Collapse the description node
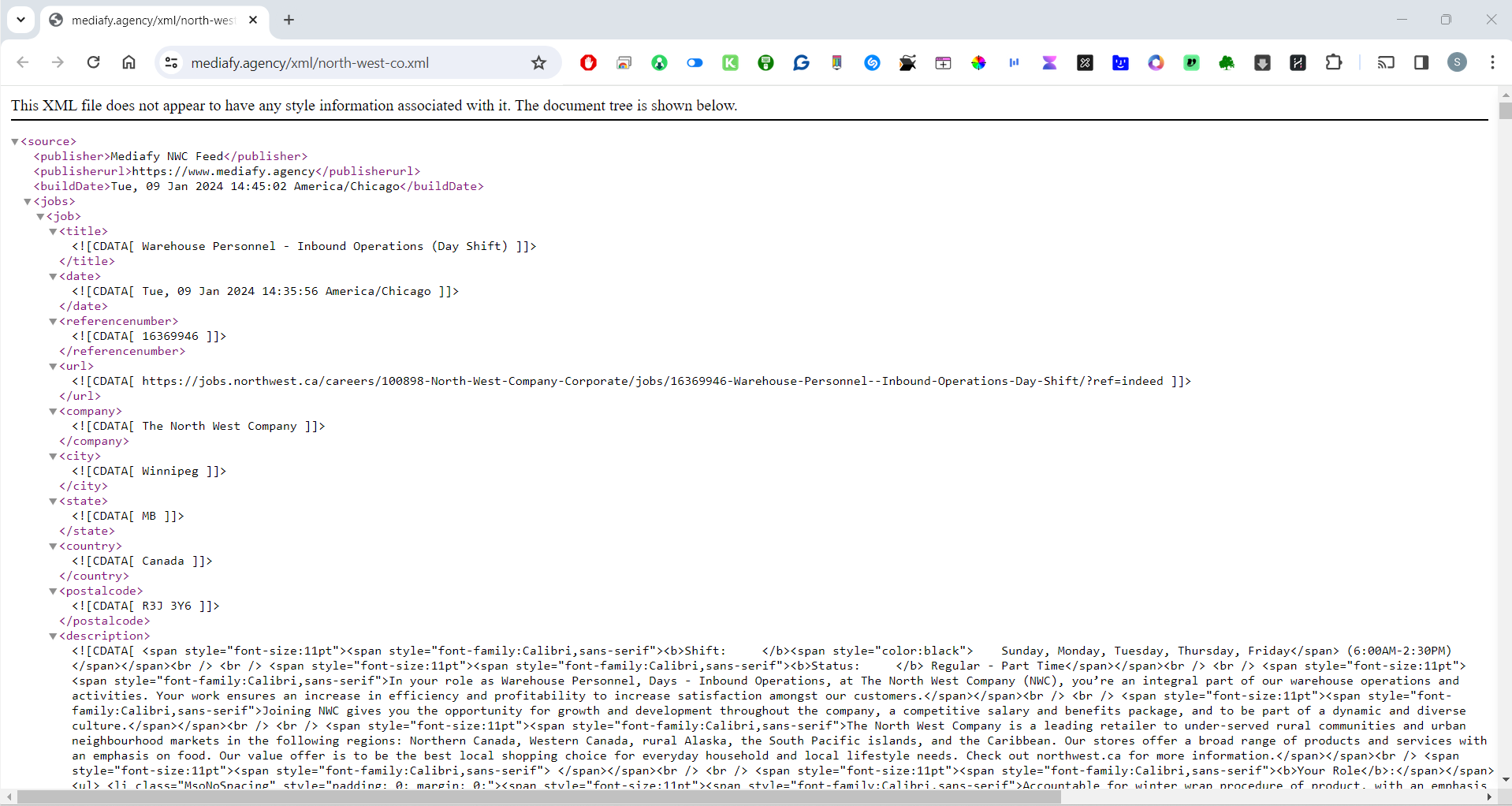 coord(53,636)
